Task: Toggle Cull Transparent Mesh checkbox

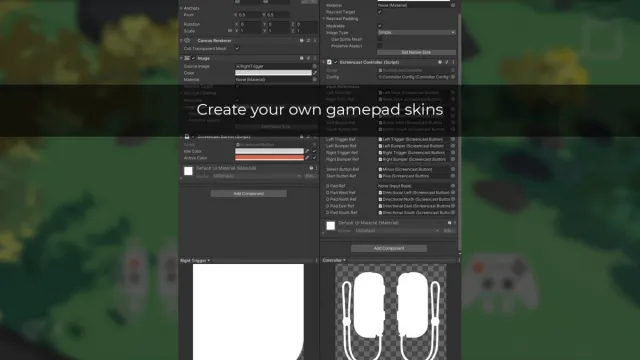Action: [x=237, y=49]
